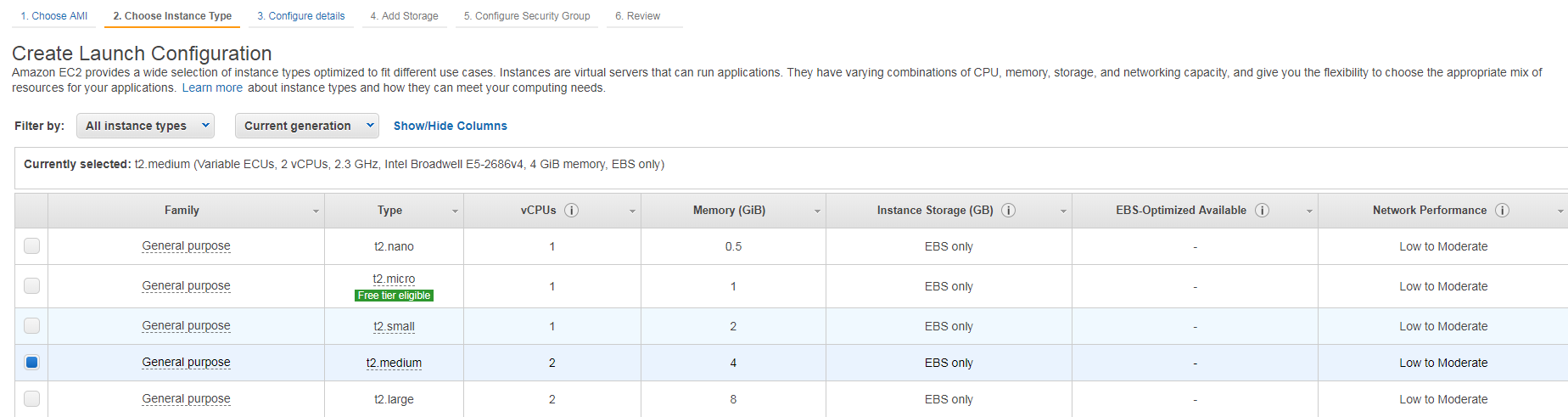Click the Free tier eligible badge
Screen dimensions: 1568x417
395,296
